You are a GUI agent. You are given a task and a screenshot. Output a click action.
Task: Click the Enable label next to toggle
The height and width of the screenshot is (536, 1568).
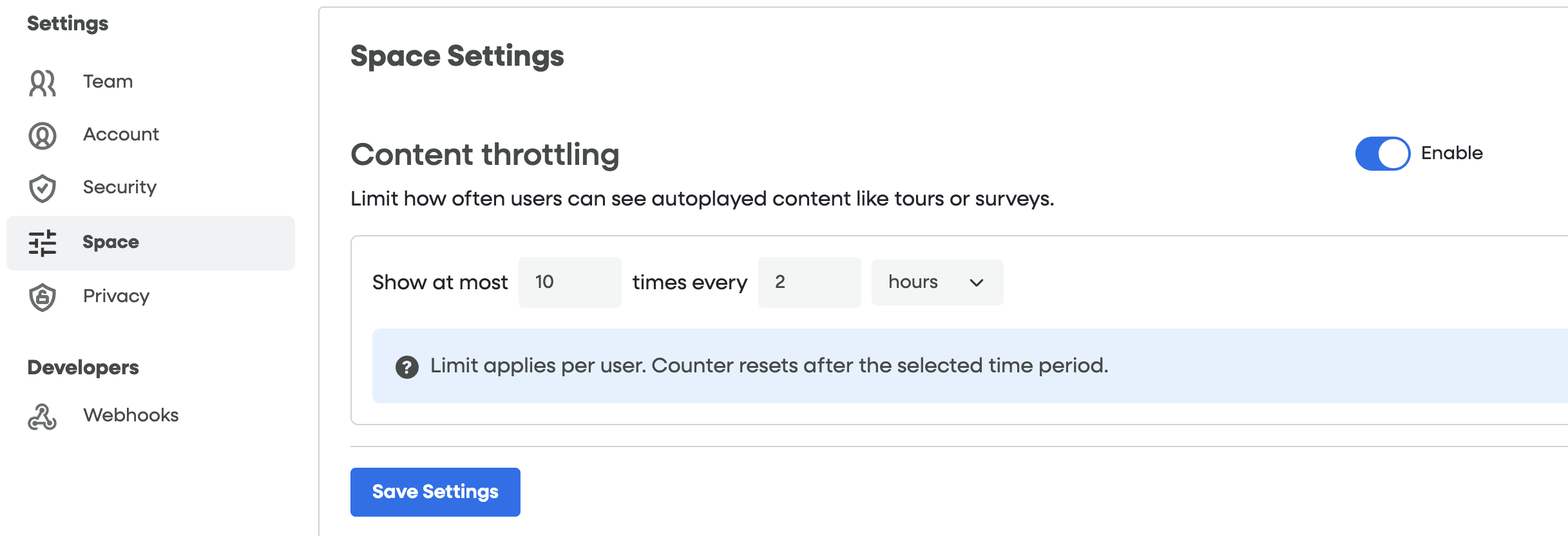click(x=1451, y=153)
